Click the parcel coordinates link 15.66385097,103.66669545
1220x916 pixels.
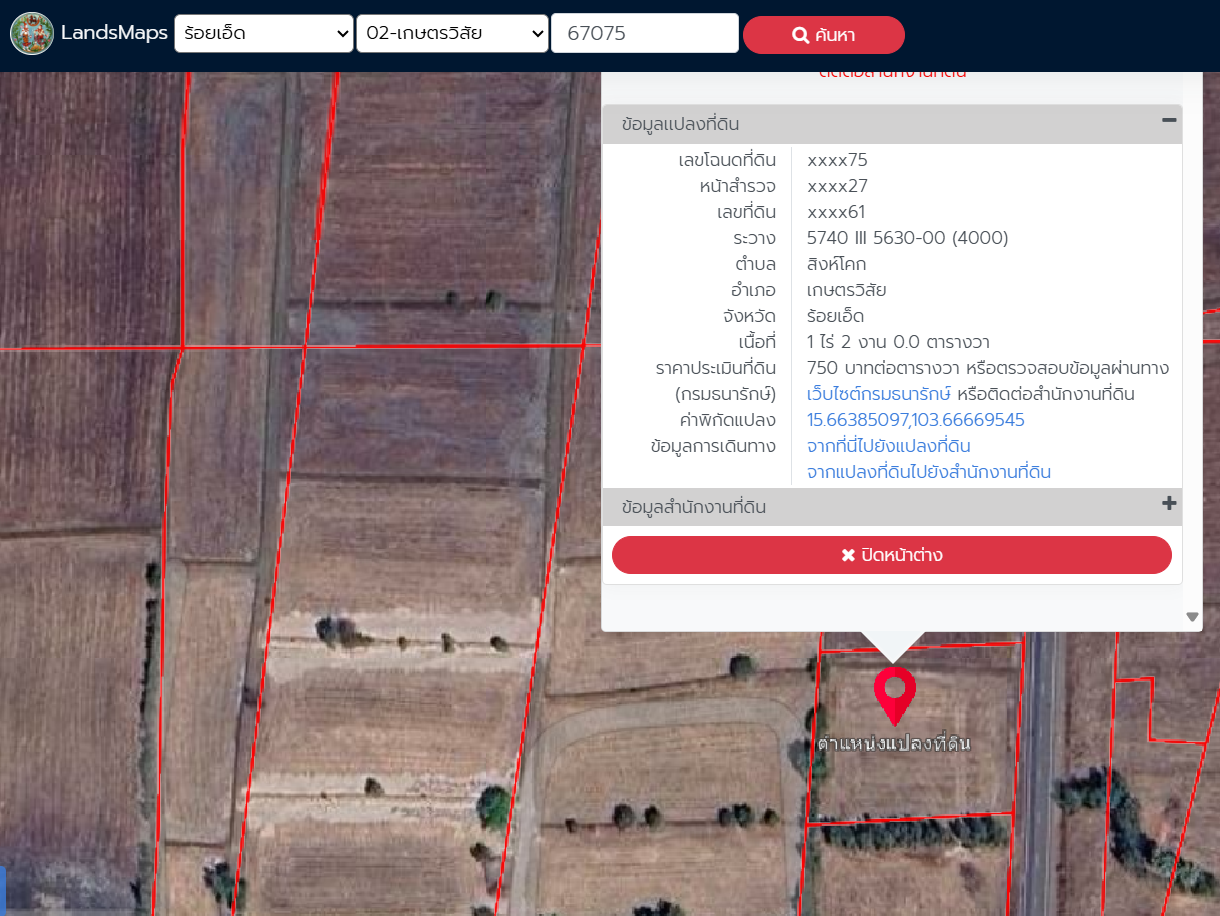(x=915, y=420)
